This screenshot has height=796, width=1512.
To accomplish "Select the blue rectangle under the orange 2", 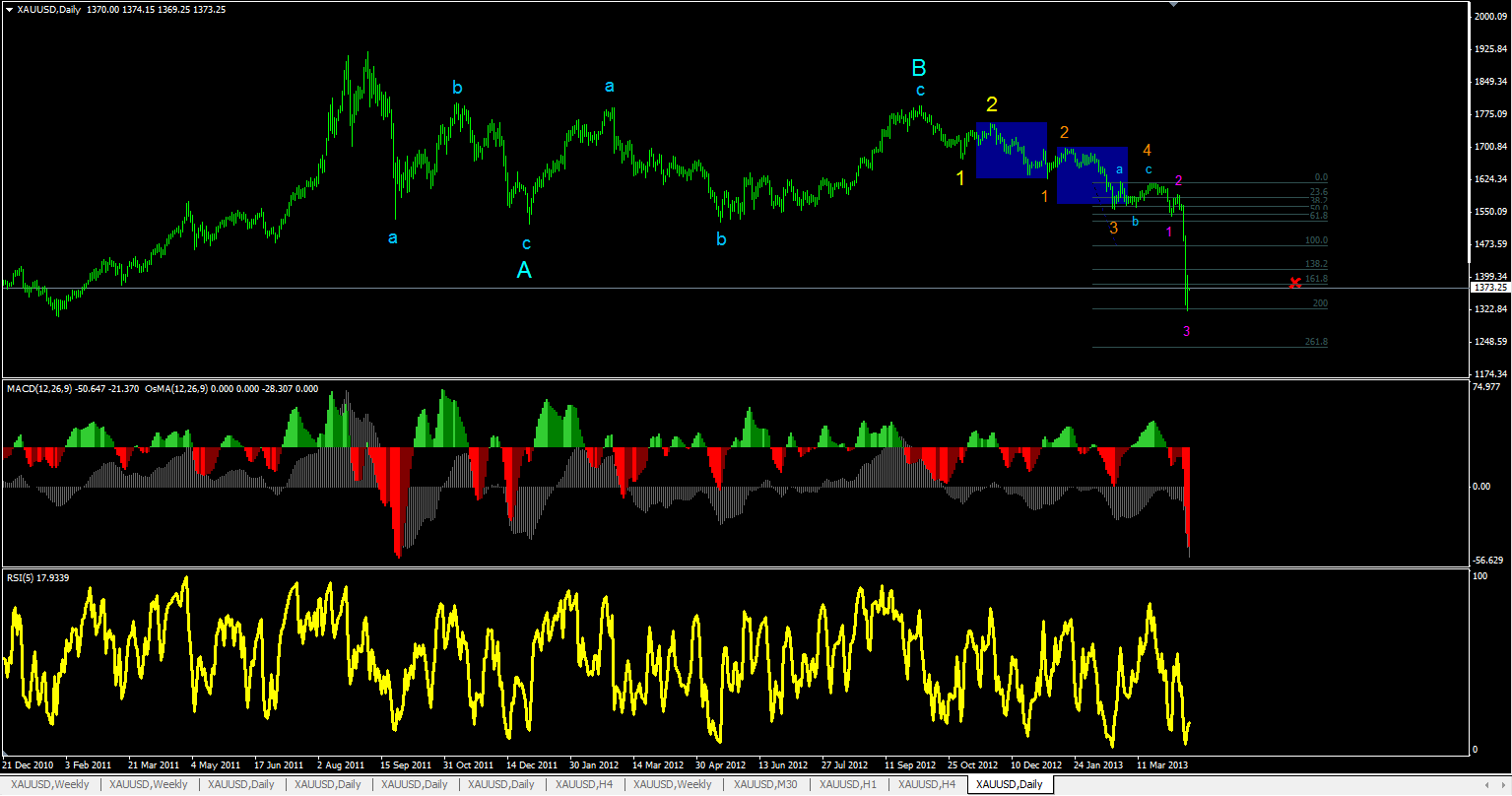I will [1092, 176].
